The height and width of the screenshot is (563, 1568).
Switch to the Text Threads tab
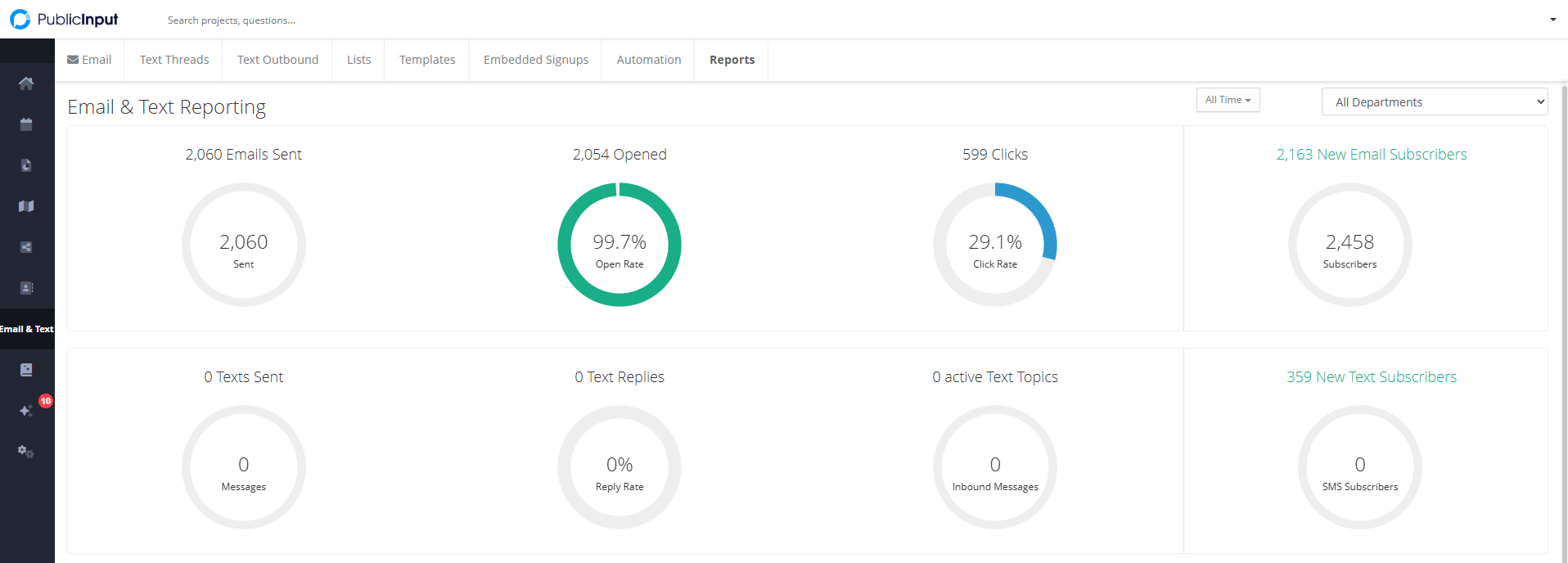pos(173,60)
